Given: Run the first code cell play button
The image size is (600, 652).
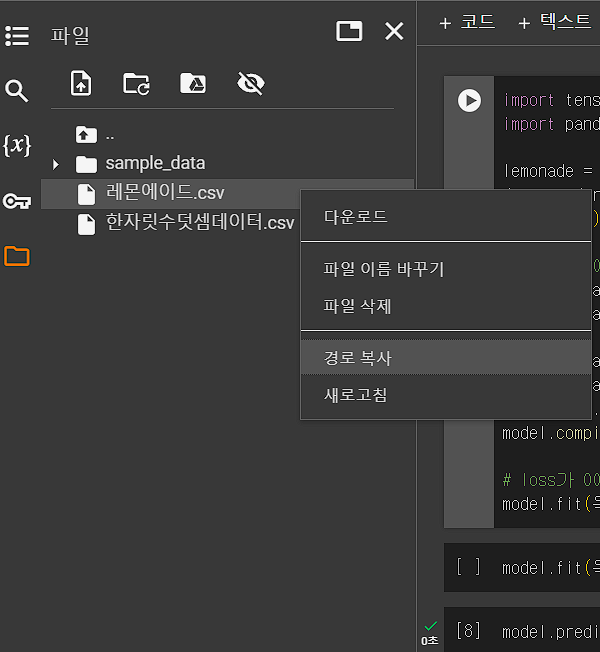Looking at the screenshot, I should coord(469,101).
